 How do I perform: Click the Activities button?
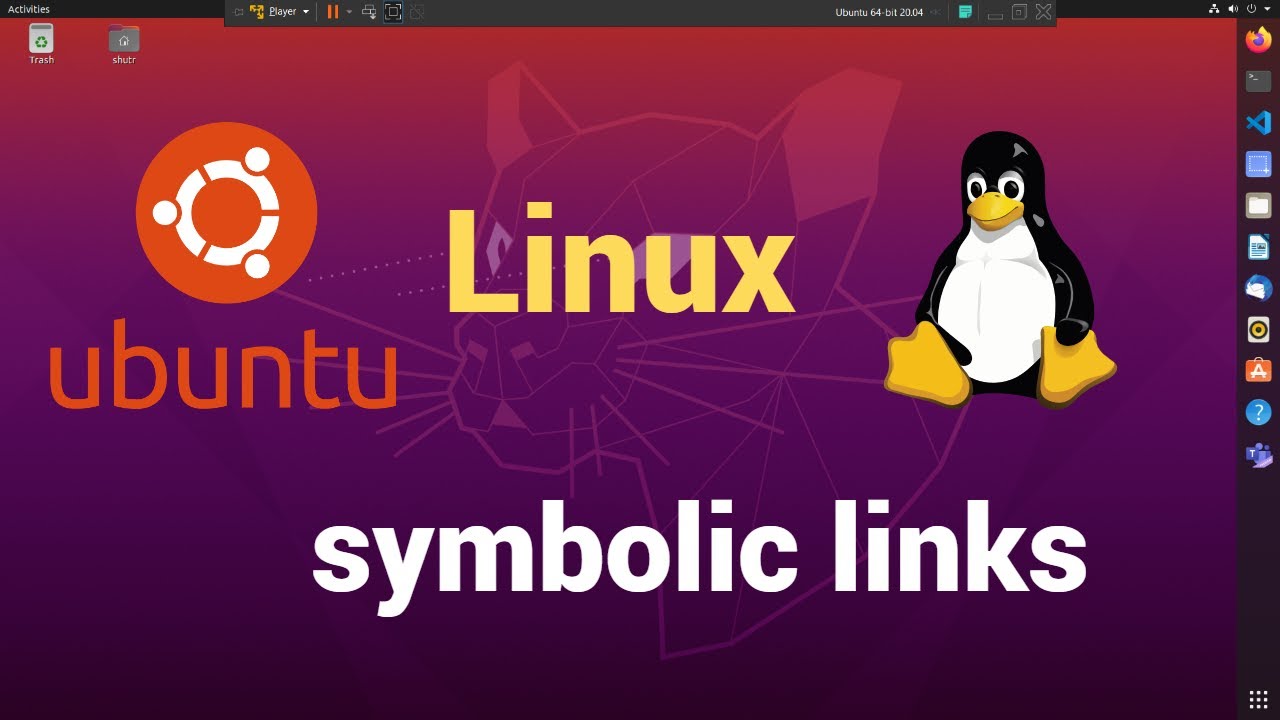pos(29,9)
